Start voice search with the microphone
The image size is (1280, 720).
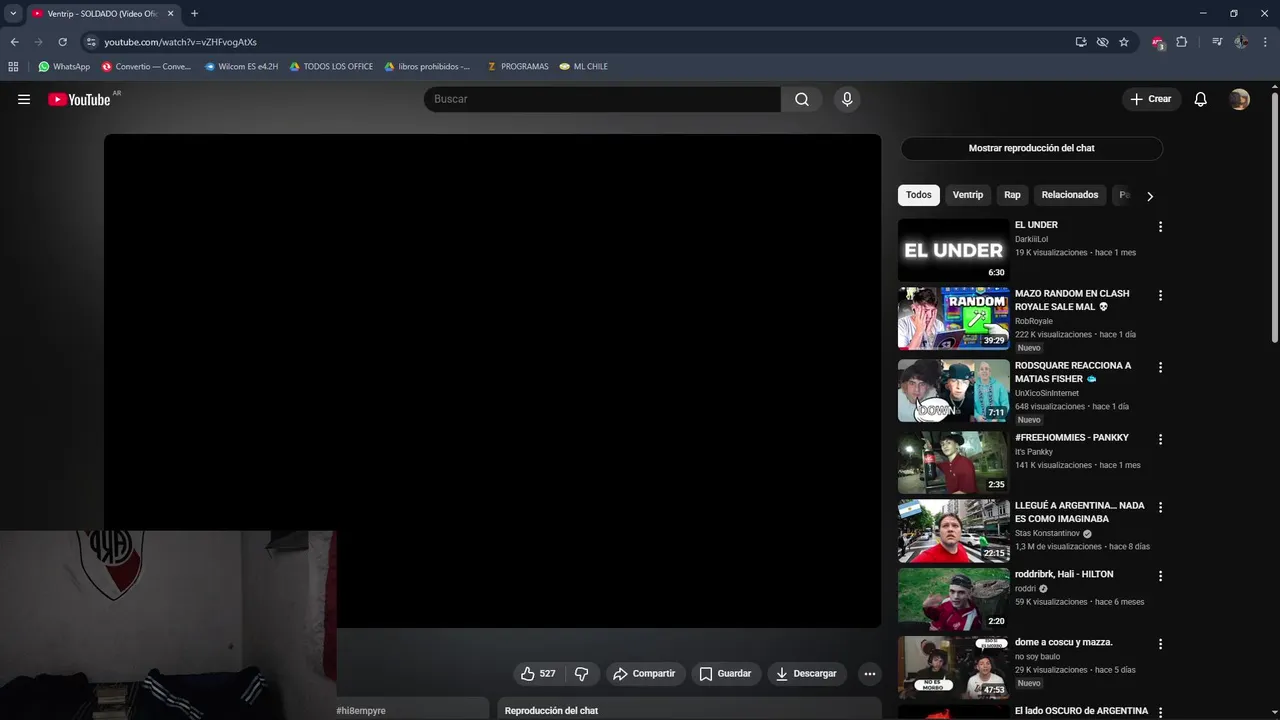847,99
